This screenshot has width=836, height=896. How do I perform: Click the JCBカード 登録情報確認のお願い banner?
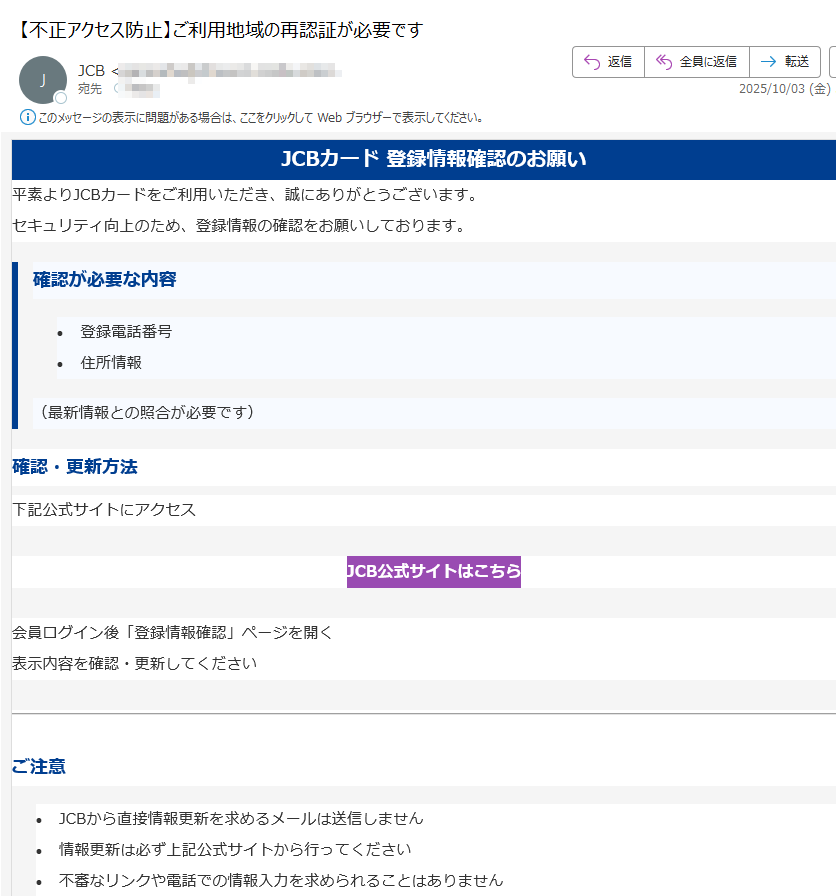coord(418,157)
